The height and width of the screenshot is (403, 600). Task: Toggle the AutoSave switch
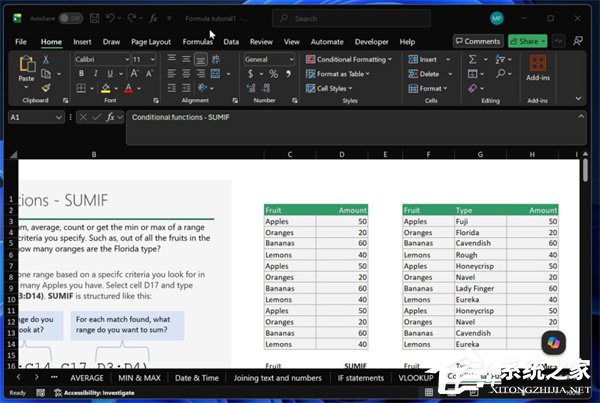(x=71, y=18)
